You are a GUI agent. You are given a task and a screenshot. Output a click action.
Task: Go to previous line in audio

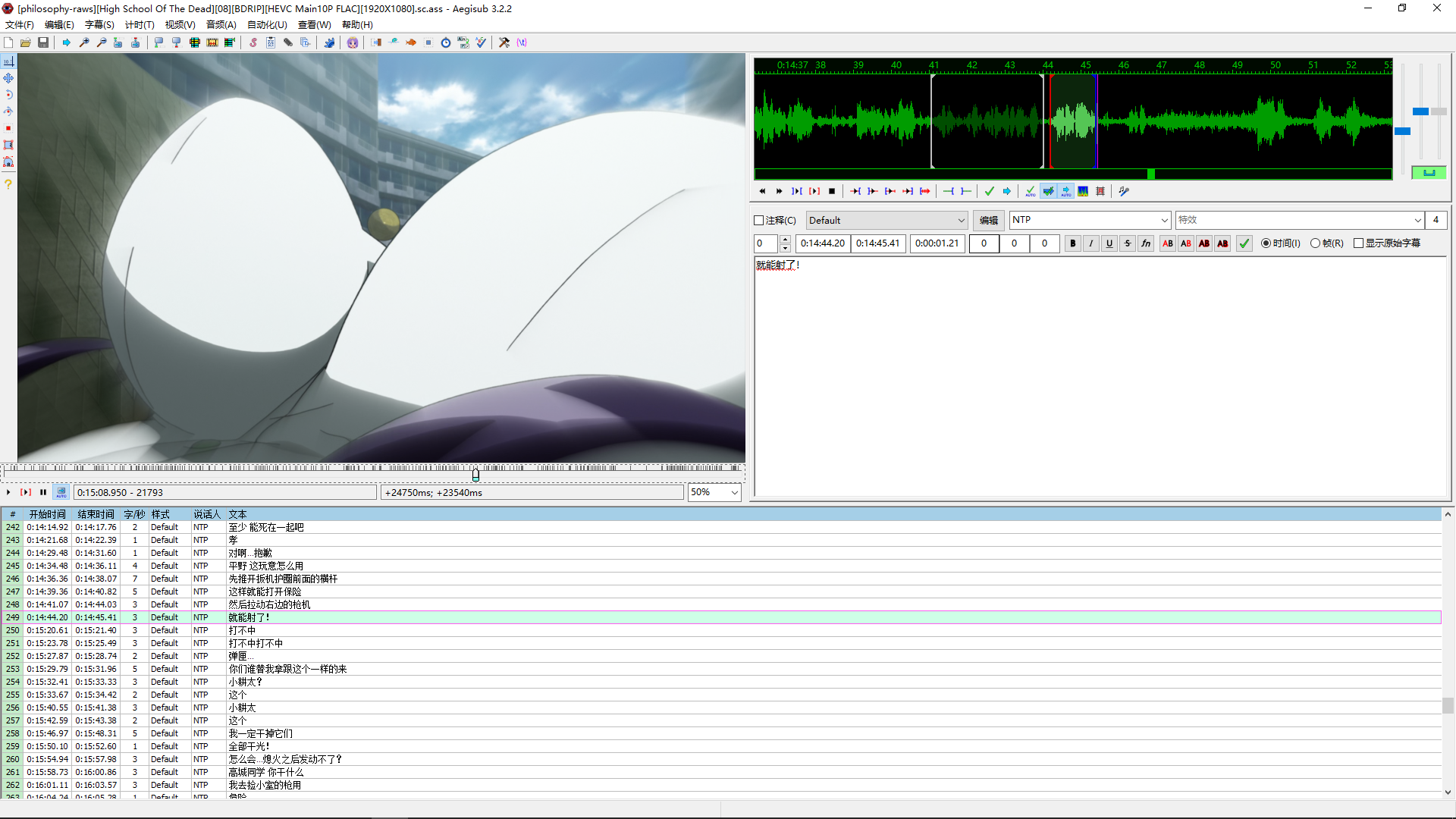point(762,191)
